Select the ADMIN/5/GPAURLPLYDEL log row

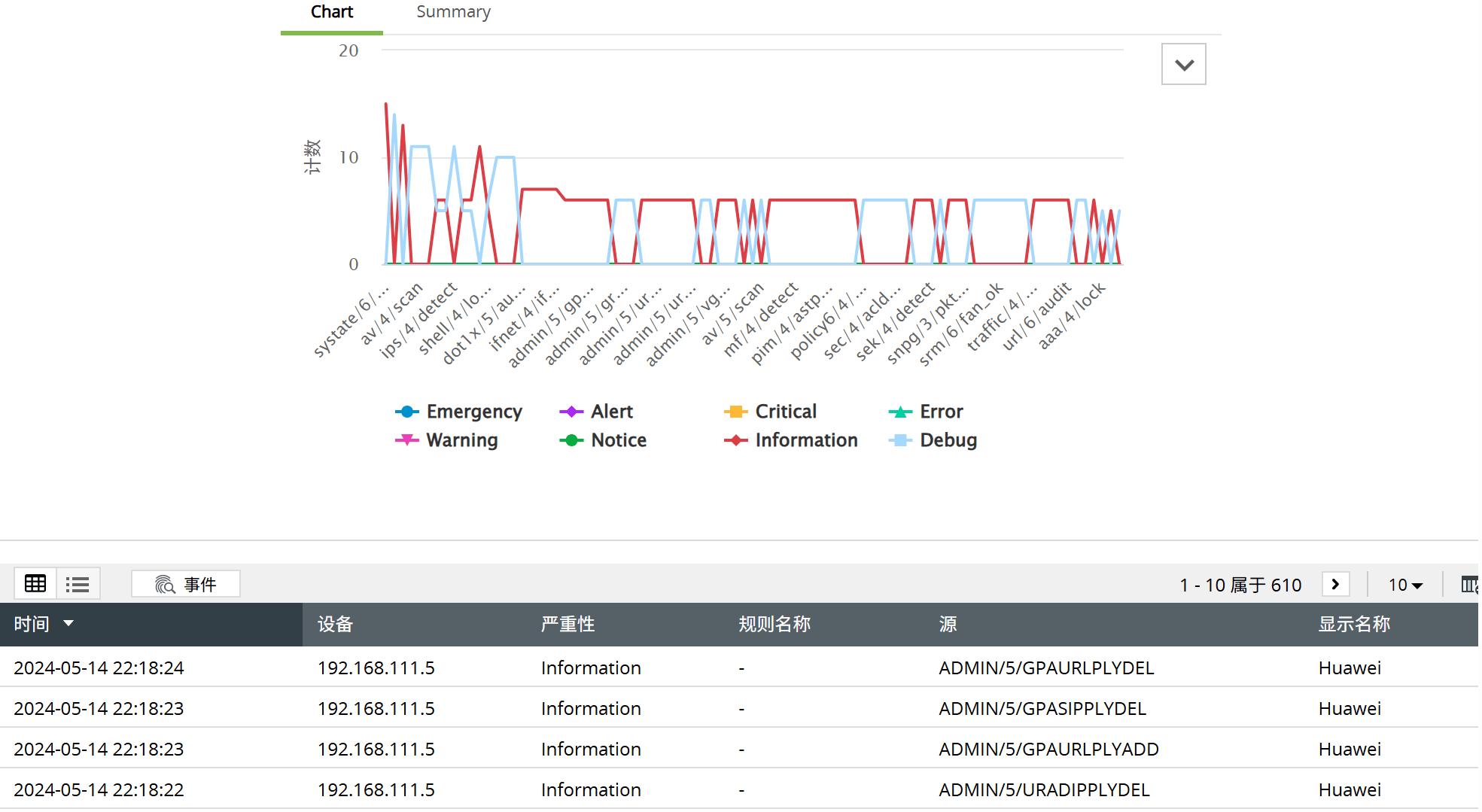(1045, 668)
